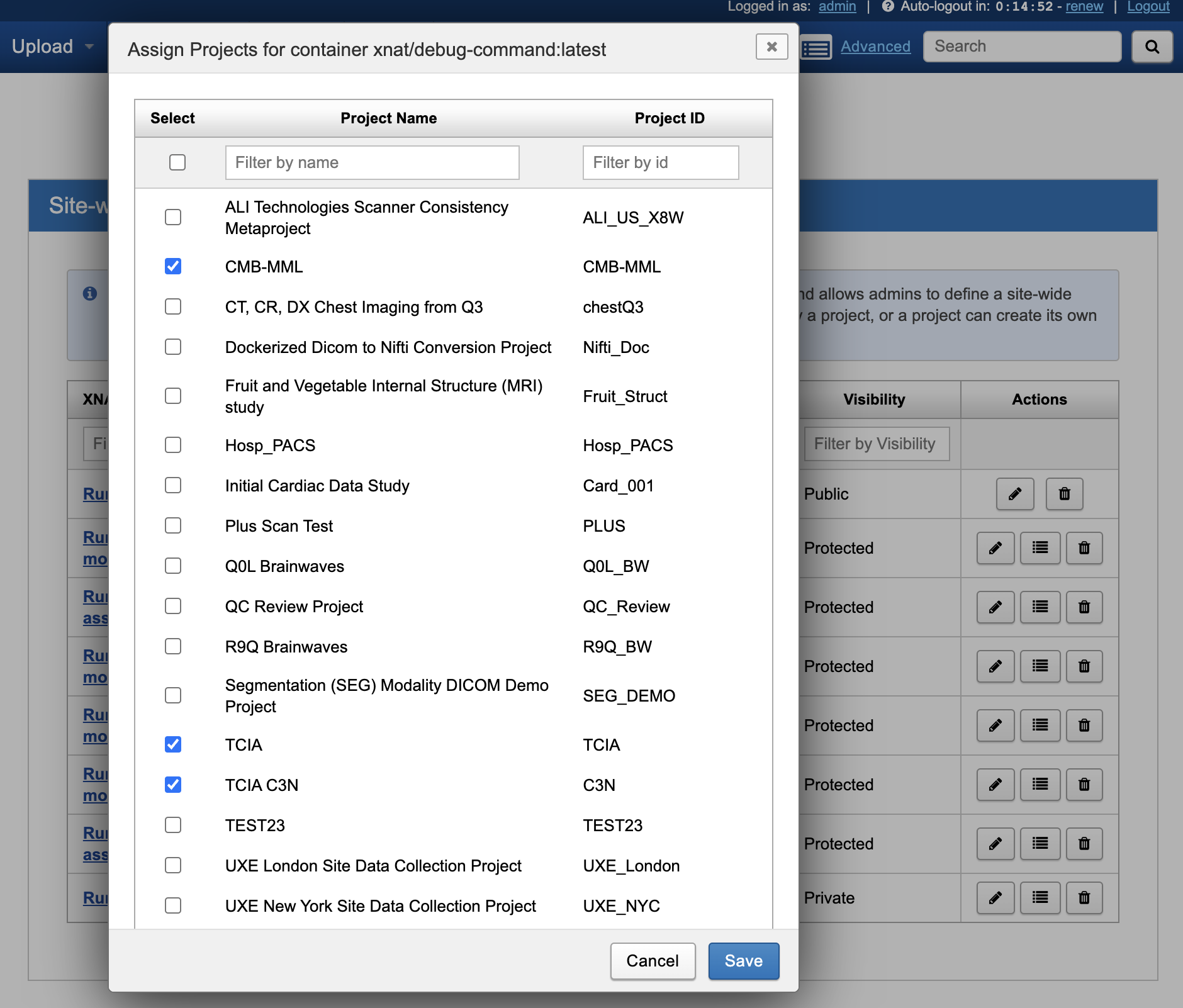1183x1008 pixels.
Task: Close the Assign Projects dialog with X
Action: coord(771,47)
